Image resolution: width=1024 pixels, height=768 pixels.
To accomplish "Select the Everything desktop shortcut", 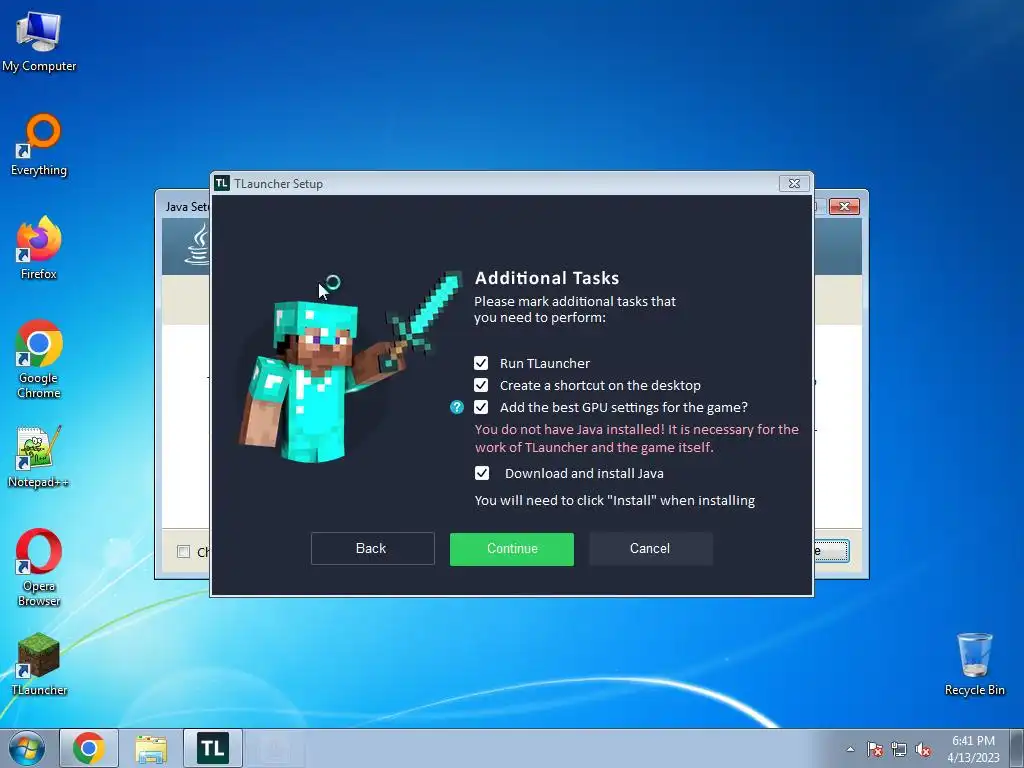I will 39,145.
